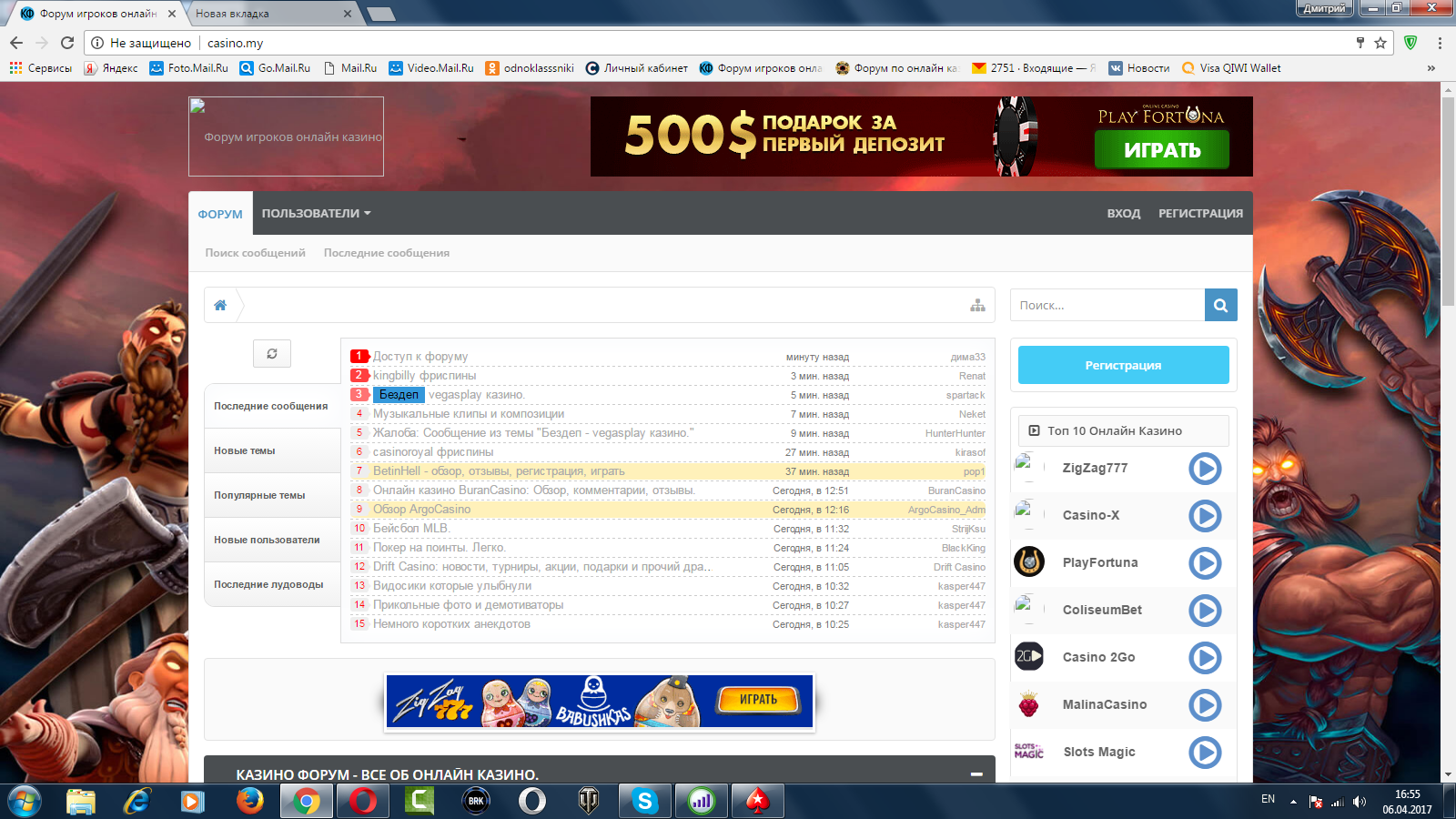Screen dimensions: 1456x819
Task: Click the play button next to Casino 2Go
Action: (x=1205, y=658)
